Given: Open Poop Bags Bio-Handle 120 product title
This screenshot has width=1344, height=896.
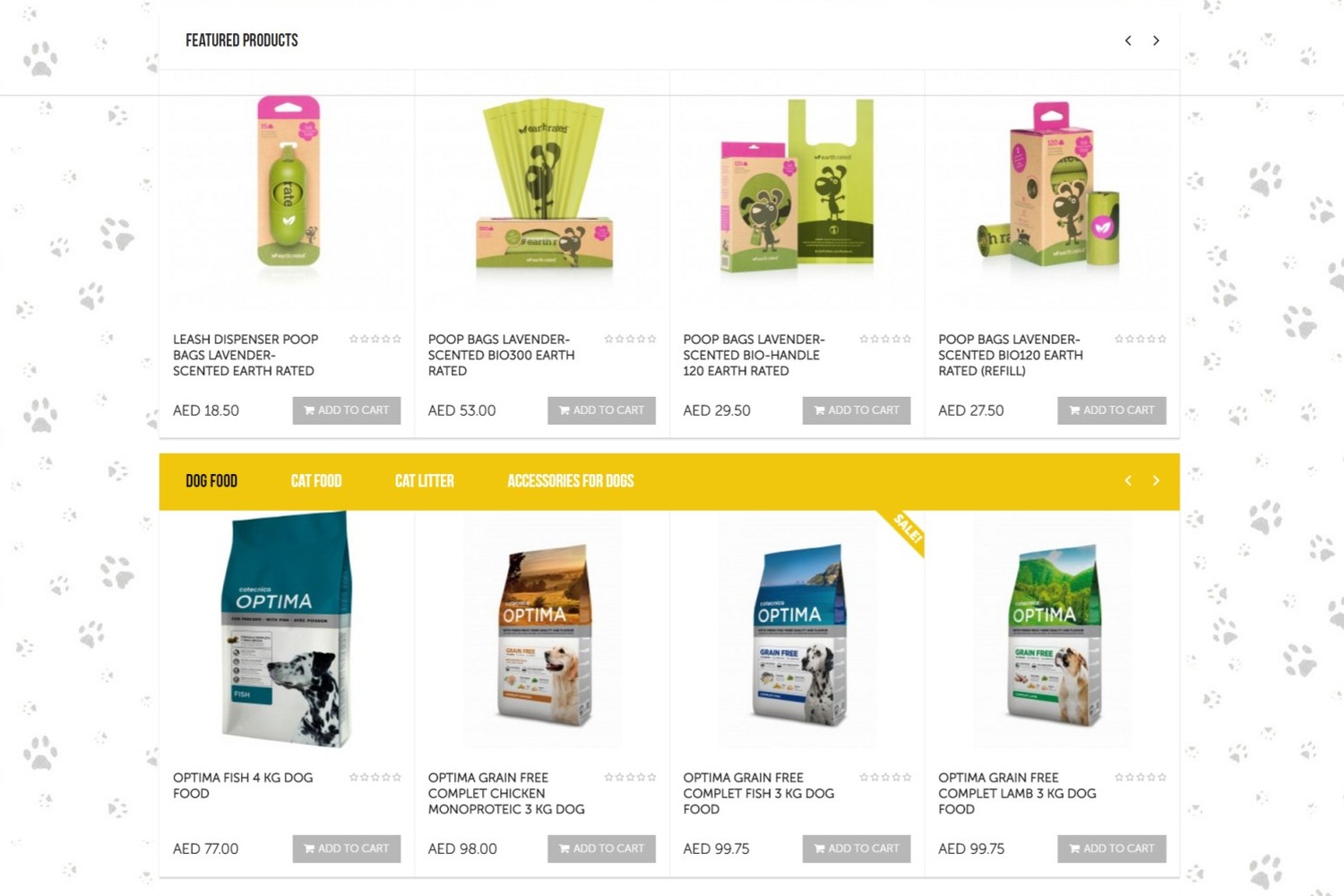Looking at the screenshot, I should pos(754,355).
